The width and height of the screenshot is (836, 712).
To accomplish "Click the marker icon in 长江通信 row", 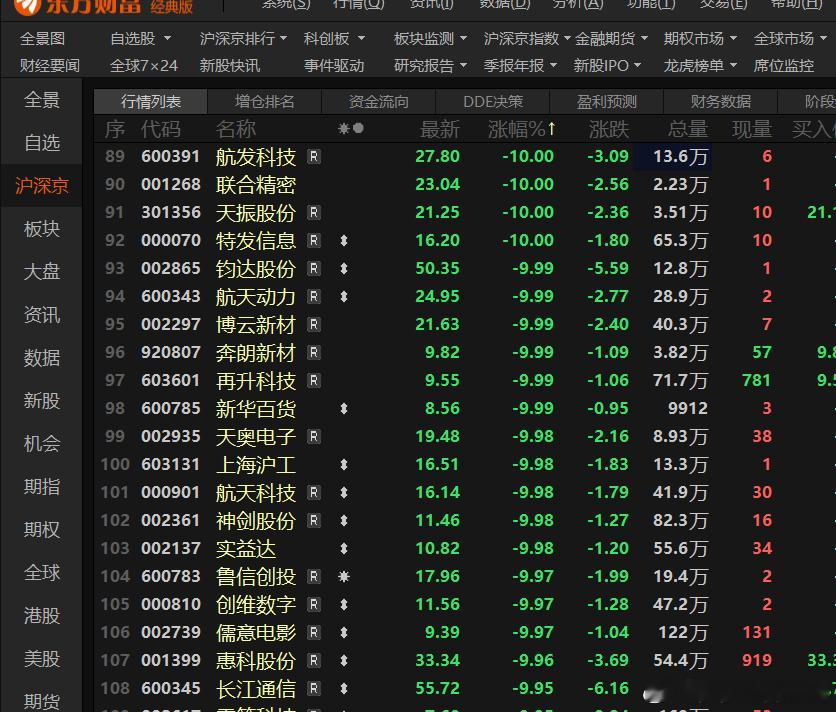I will coord(344,689).
